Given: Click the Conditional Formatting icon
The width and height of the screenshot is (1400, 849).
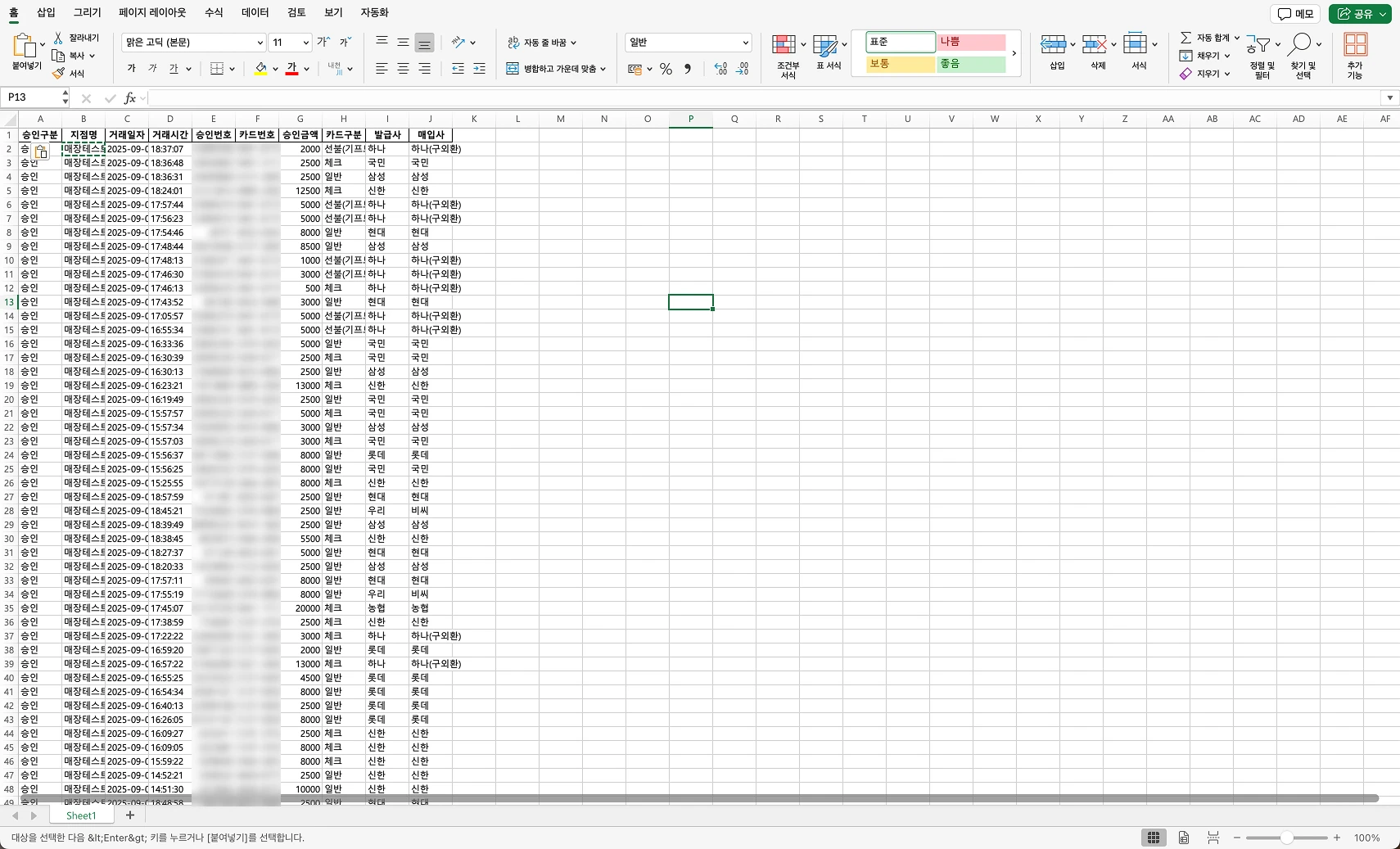Looking at the screenshot, I should point(784,45).
